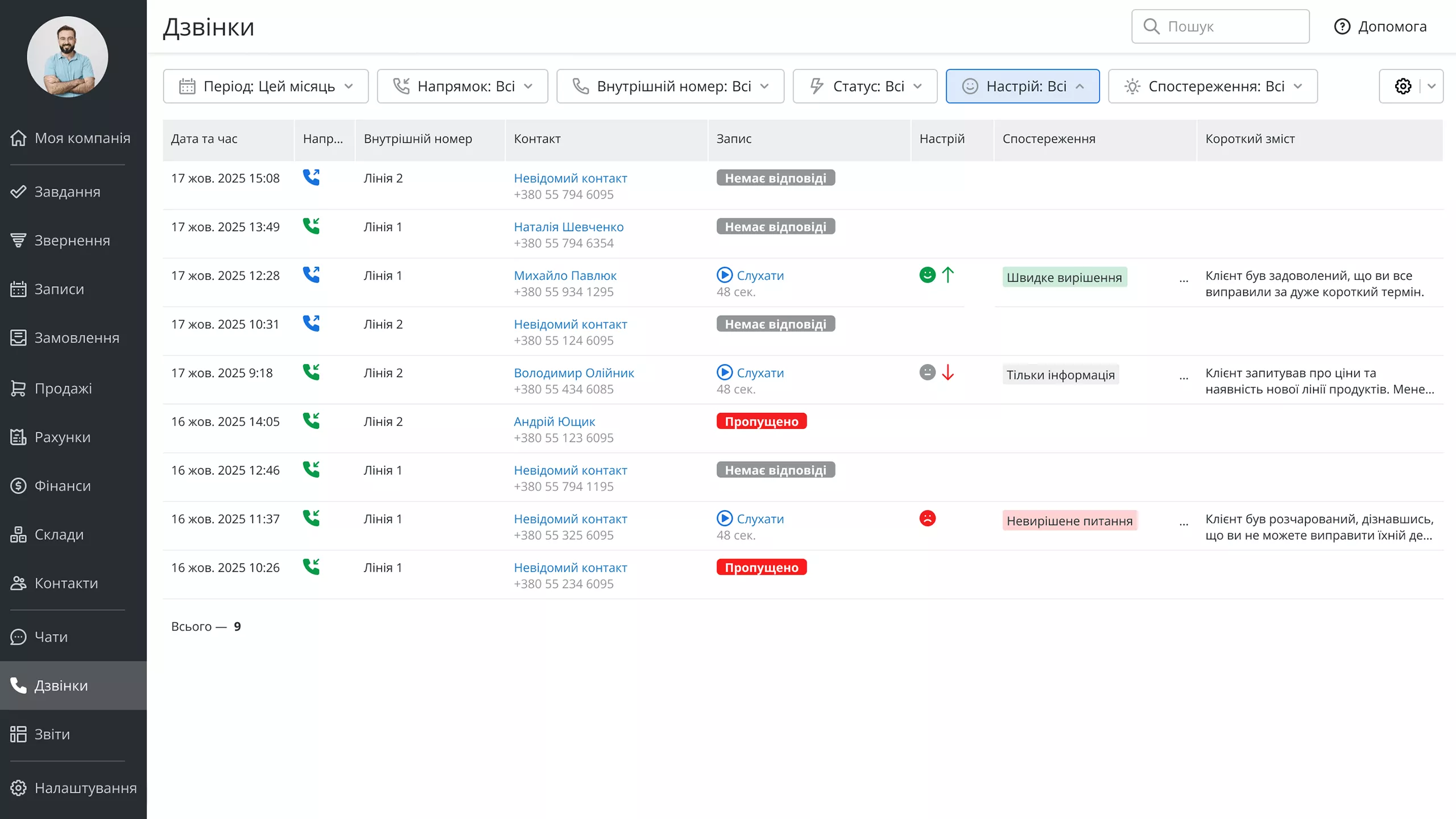Screen dimensions: 1456x819
Task: Click the magnifier icon in the search box
Action: tap(1151, 26)
